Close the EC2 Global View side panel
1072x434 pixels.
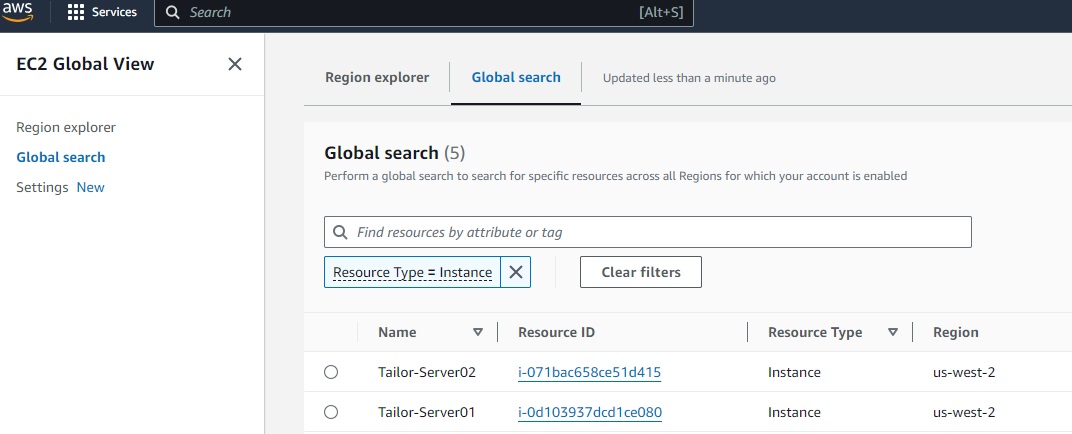pyautogui.click(x=235, y=64)
